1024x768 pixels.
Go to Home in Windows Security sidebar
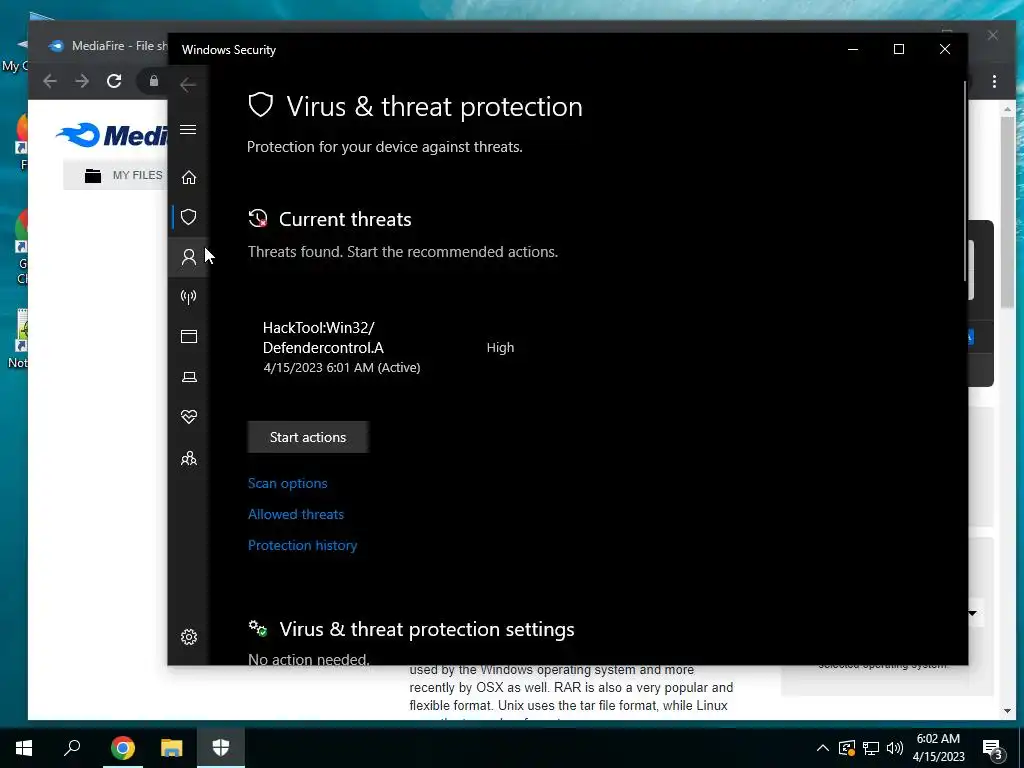(189, 177)
